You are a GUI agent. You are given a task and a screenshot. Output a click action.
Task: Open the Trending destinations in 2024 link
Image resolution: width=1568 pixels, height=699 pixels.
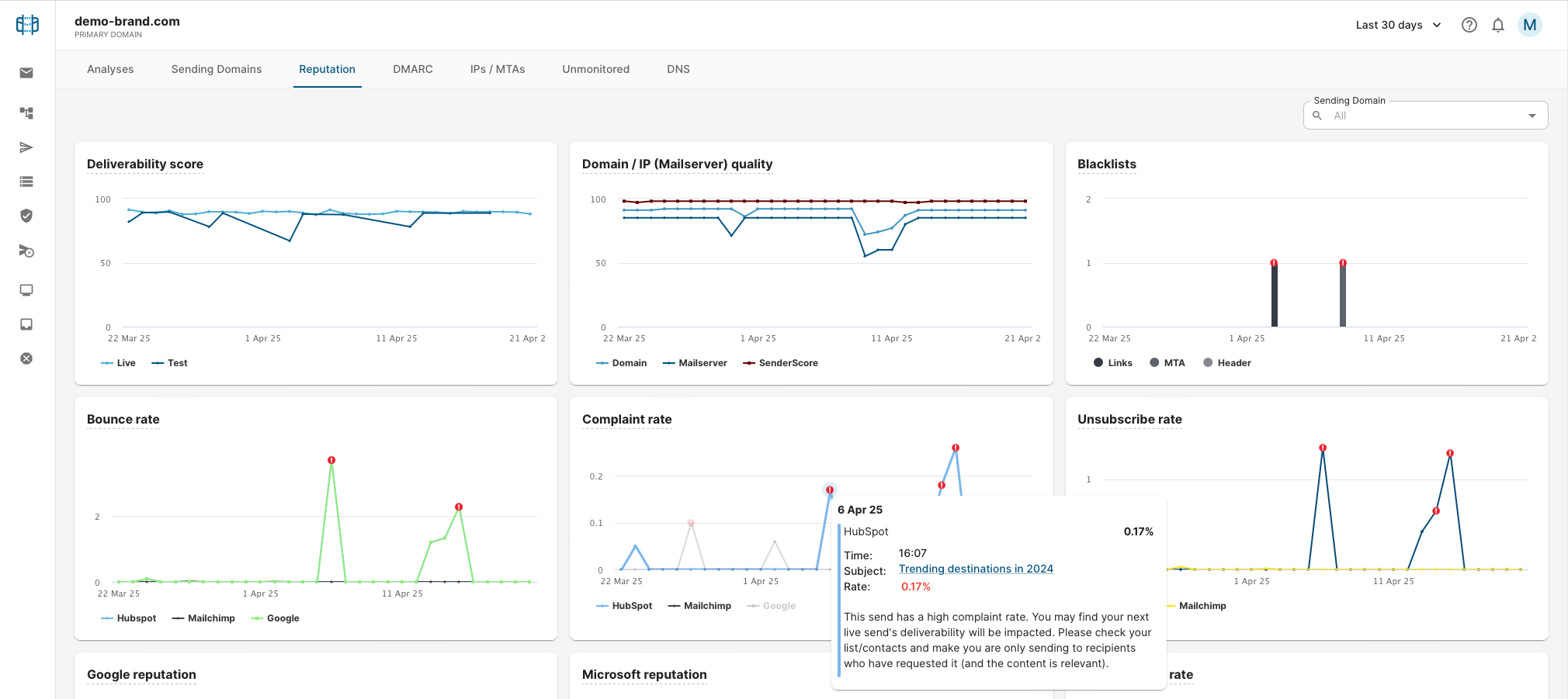[x=976, y=569]
